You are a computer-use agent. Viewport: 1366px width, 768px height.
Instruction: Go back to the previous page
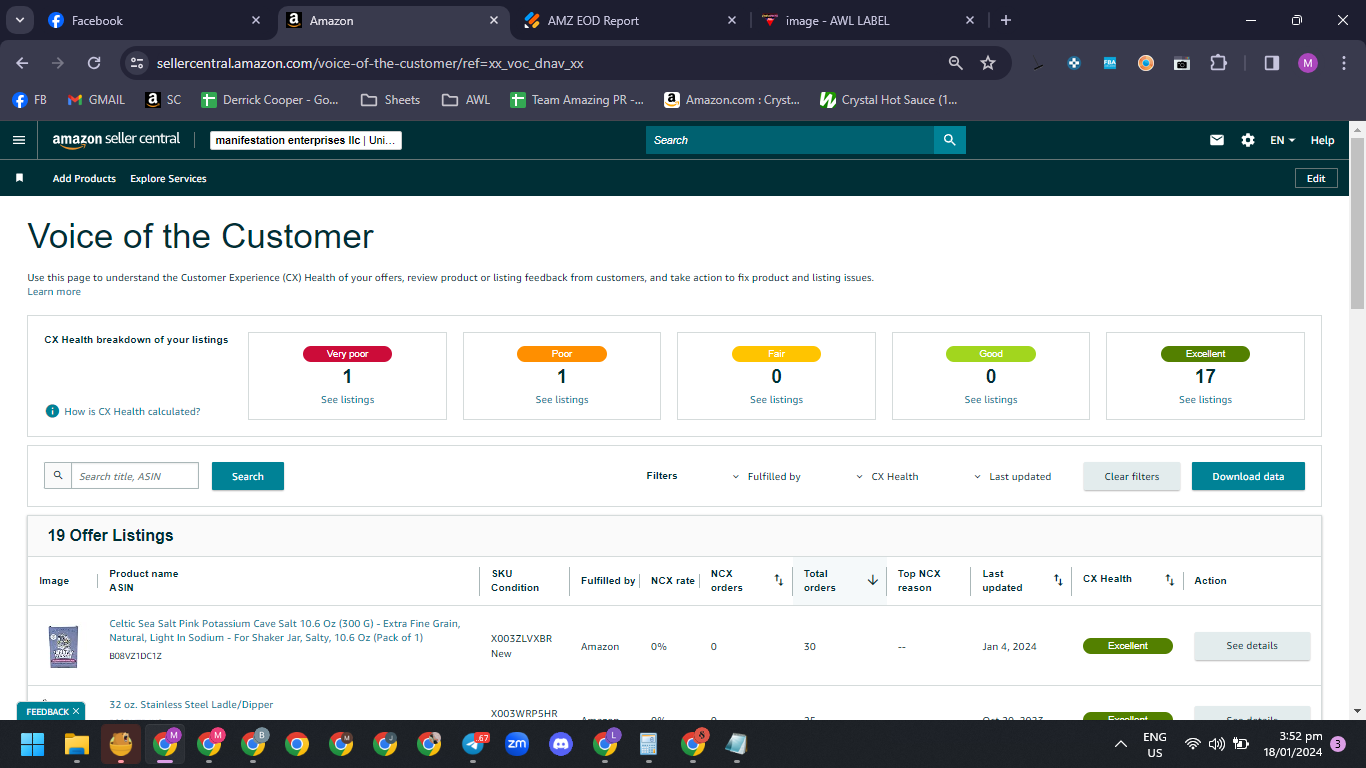click(22, 63)
